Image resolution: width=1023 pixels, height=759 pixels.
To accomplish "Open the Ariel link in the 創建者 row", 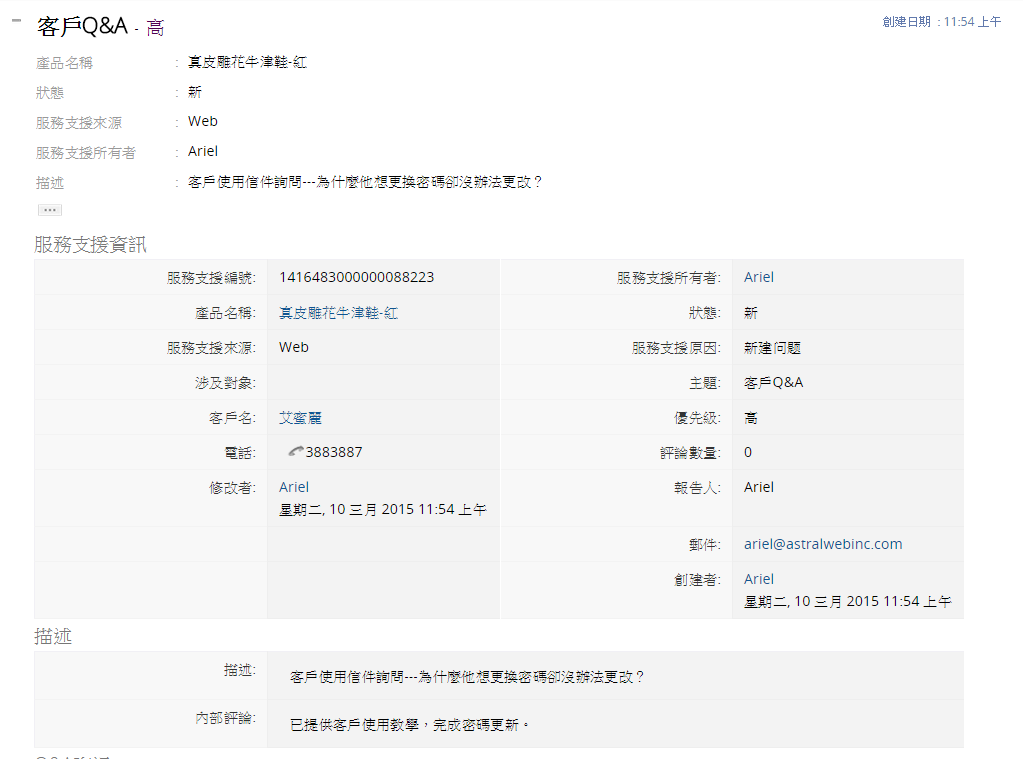I will pos(759,579).
